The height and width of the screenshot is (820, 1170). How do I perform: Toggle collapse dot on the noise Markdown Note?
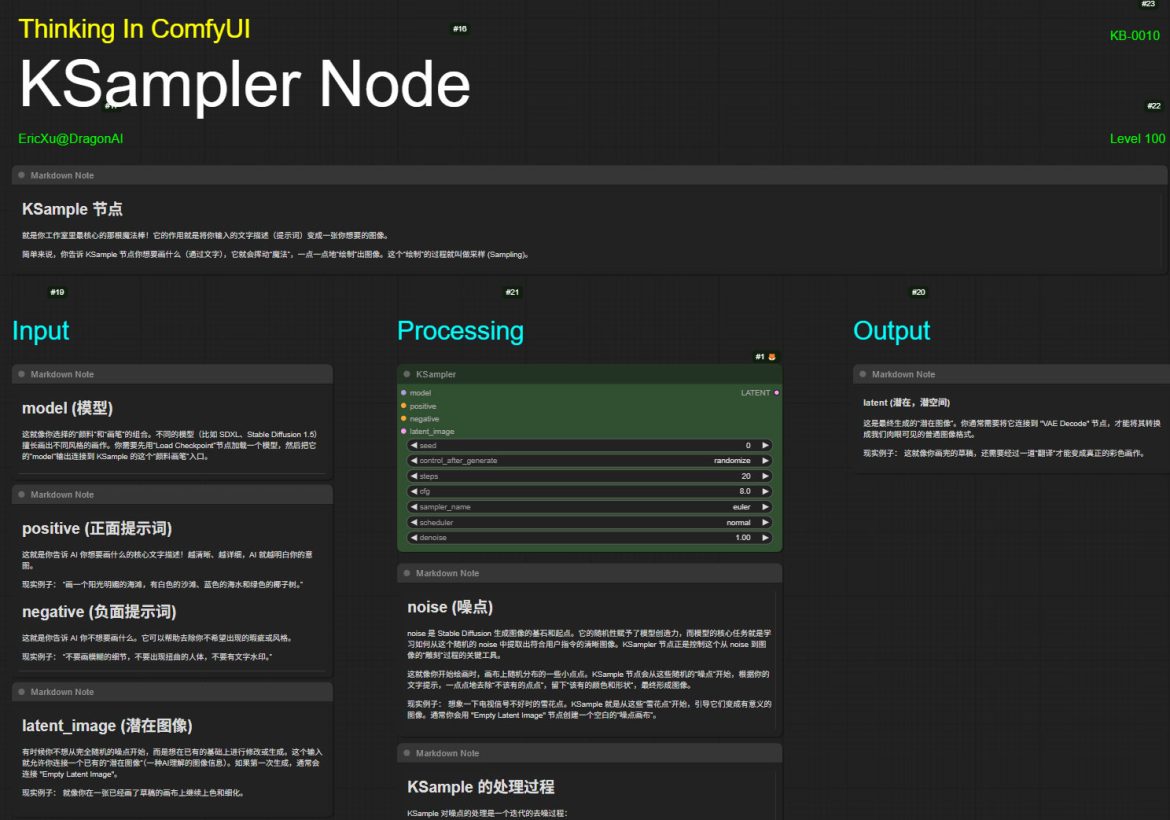tap(407, 574)
